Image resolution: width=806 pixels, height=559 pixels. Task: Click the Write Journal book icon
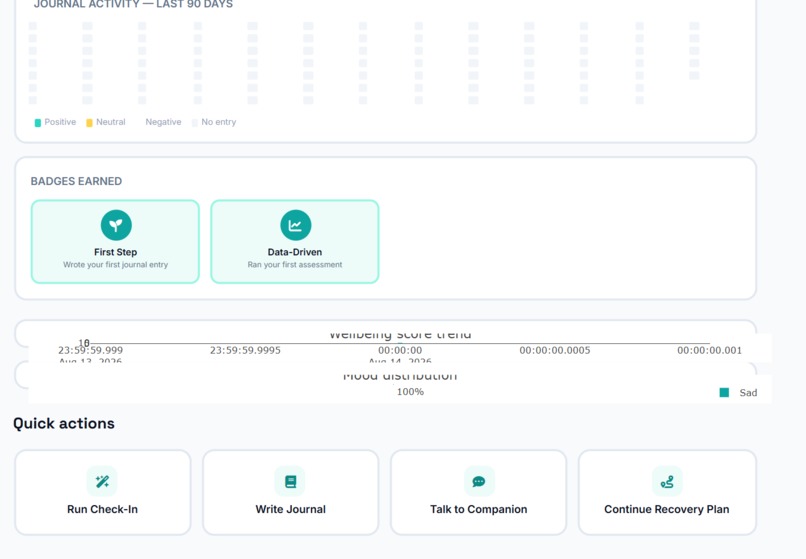(x=290, y=481)
